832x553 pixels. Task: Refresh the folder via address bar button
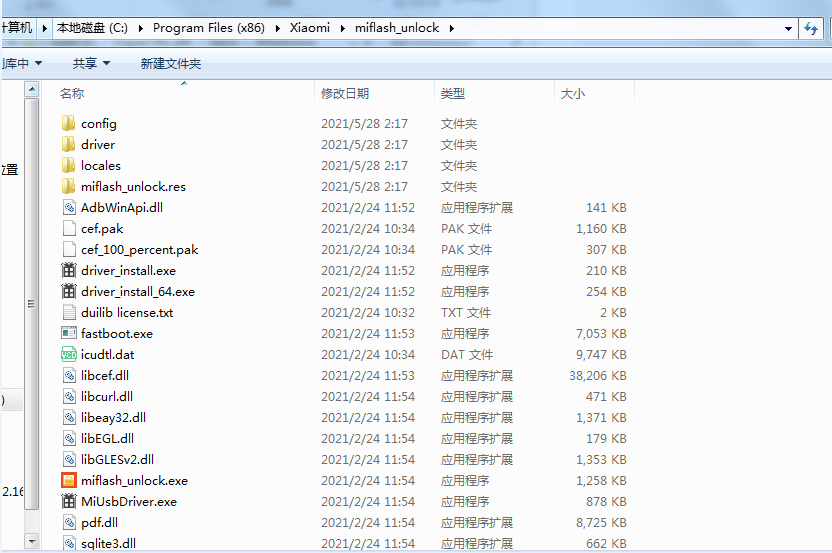[x=811, y=28]
